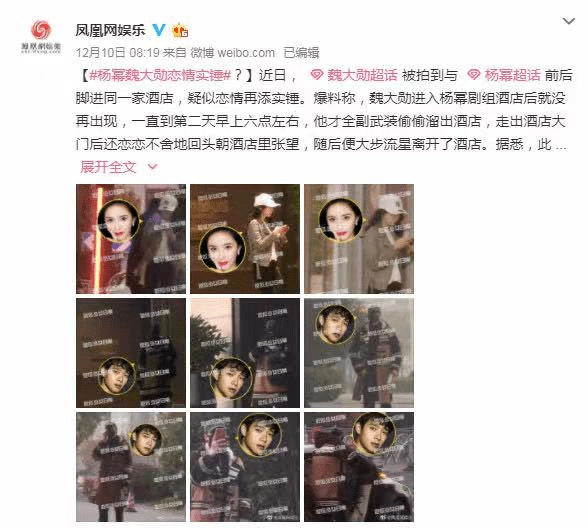588x528 pixels.
Task: Open the 杨幂超话 topic link
Action: [x=512, y=75]
